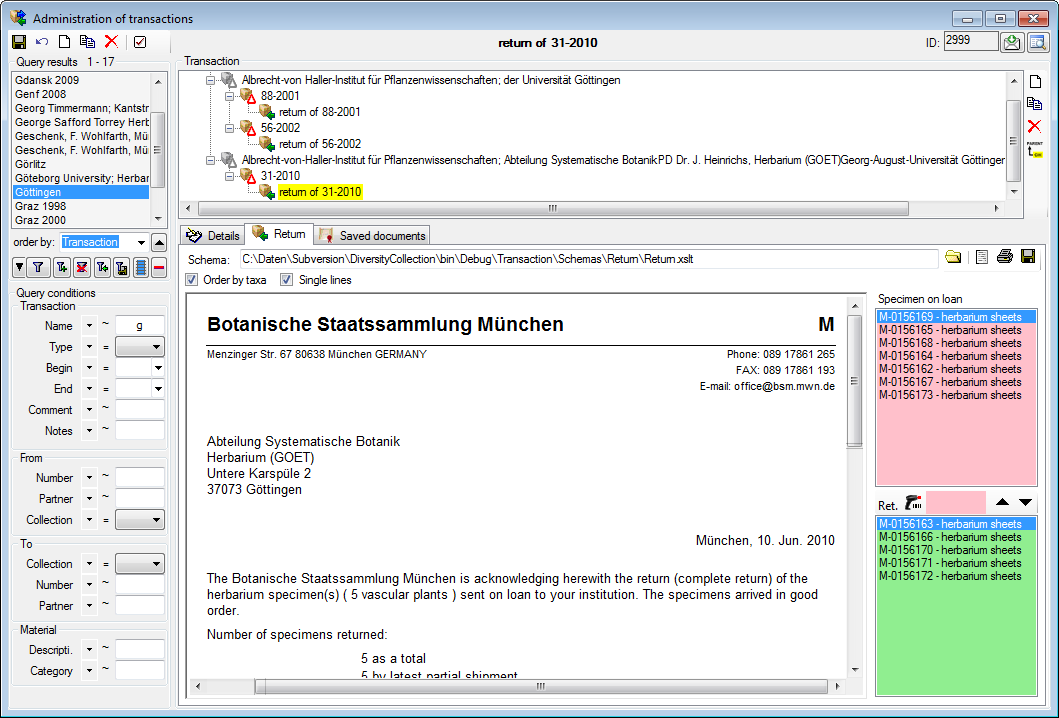Select the Return tab
The image size is (1059, 718).
point(279,234)
